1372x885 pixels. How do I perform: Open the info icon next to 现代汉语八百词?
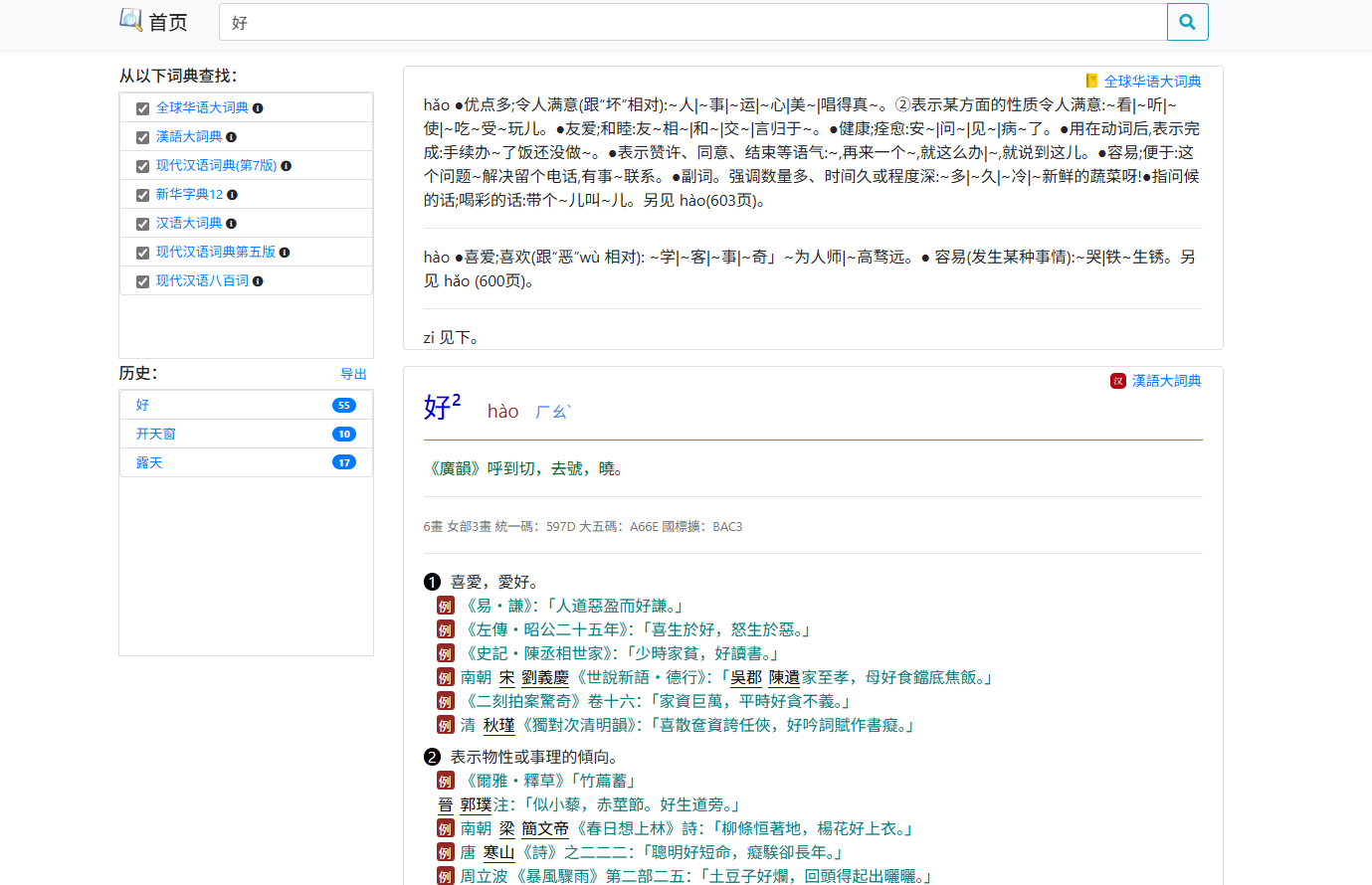259,280
